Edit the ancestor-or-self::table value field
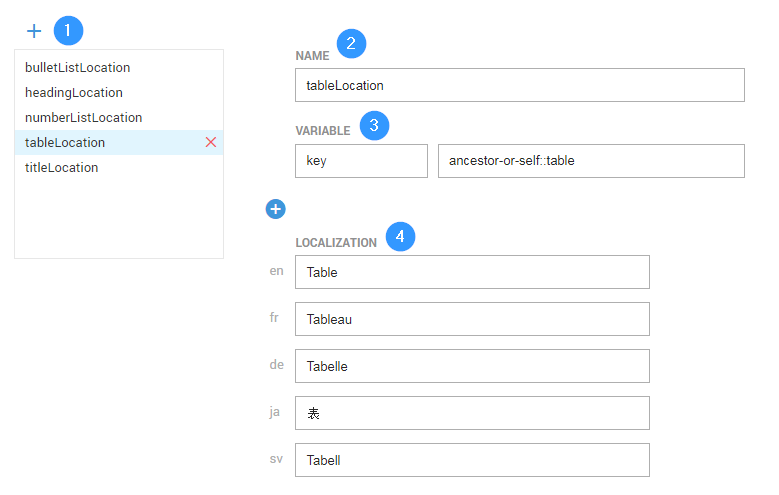Image resolution: width=779 pixels, height=495 pixels. tap(591, 161)
